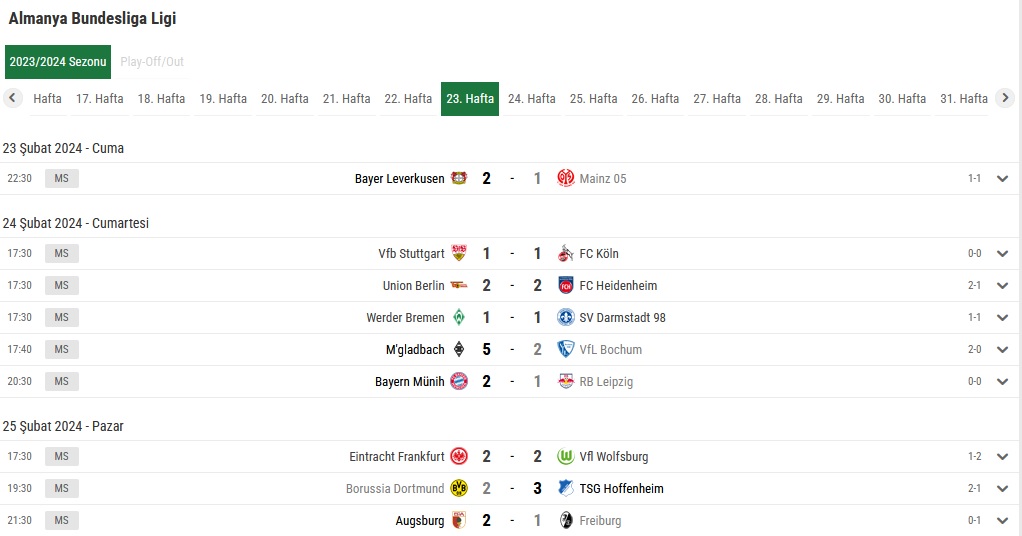Screen dimensions: 1022x536
Task: Open the 2023/2024 Sezonu tab
Action: [57, 62]
